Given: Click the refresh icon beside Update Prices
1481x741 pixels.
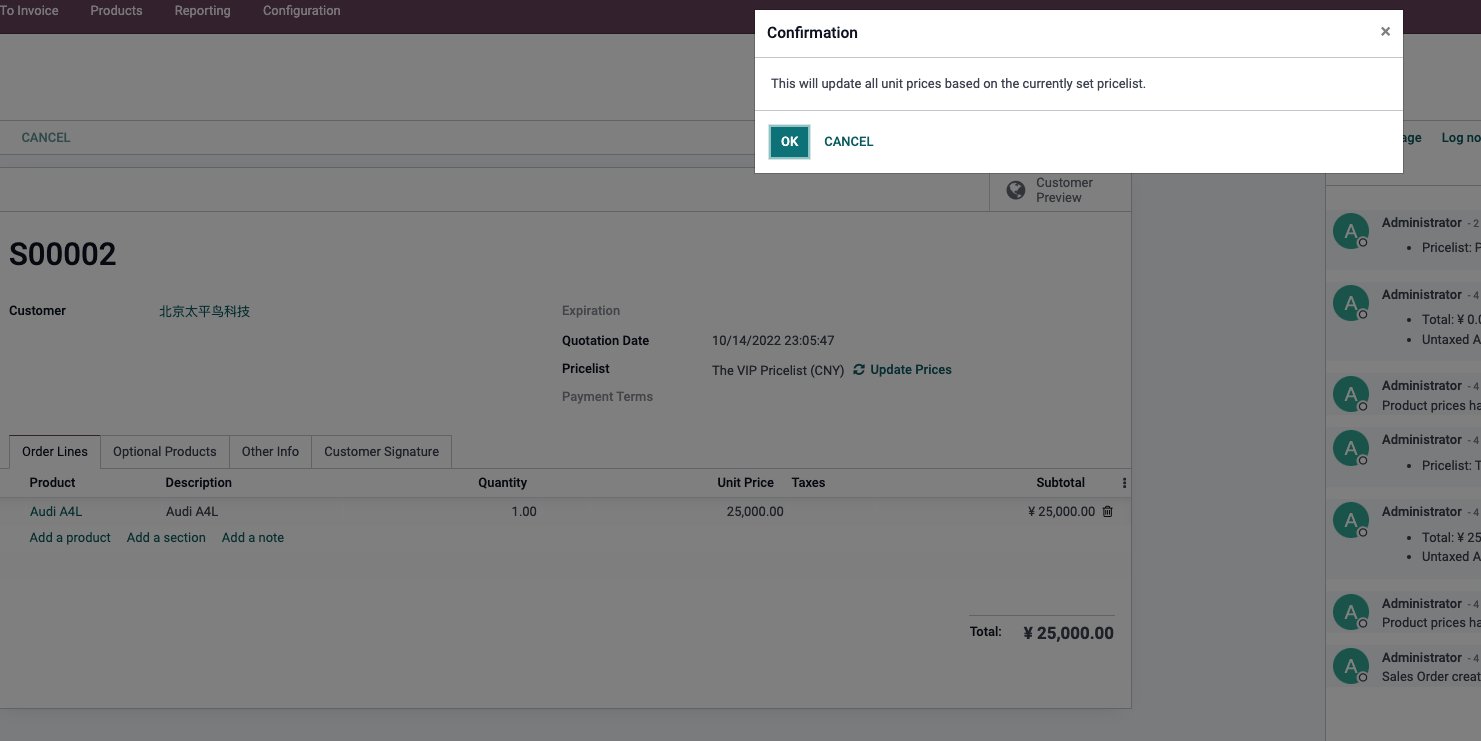Looking at the screenshot, I should tap(859, 370).
